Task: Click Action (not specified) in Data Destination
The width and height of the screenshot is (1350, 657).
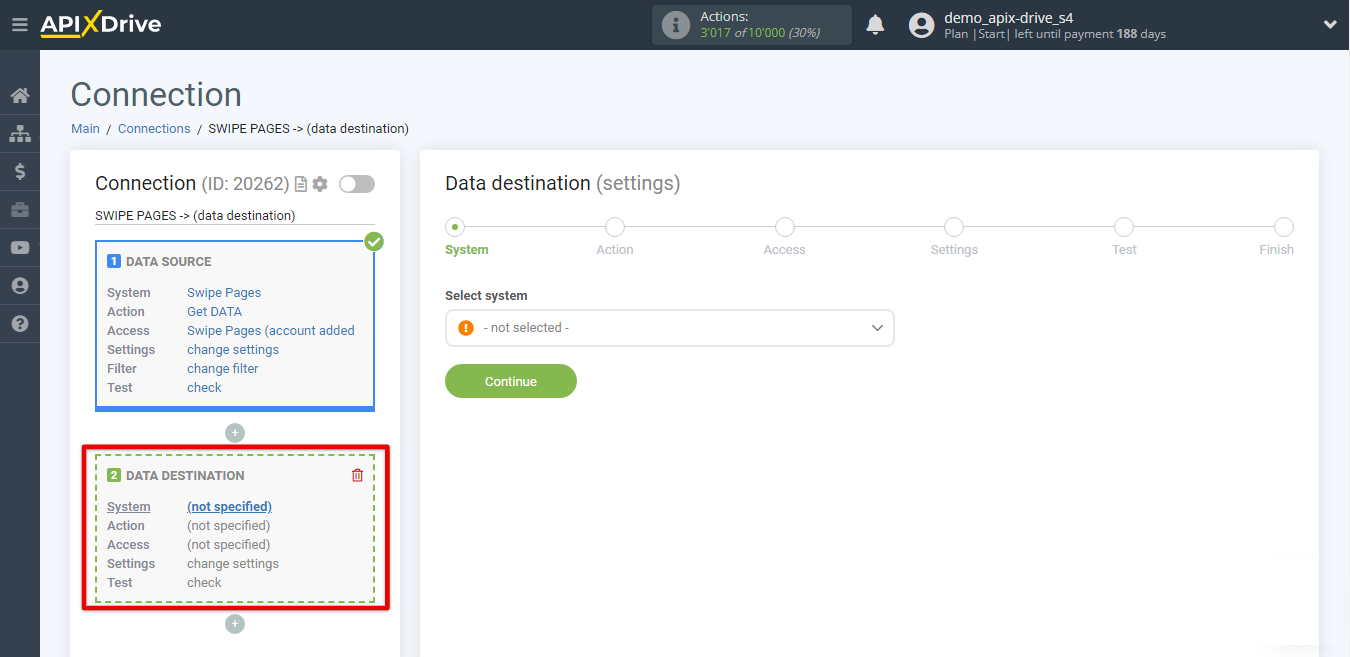Action: [x=228, y=526]
